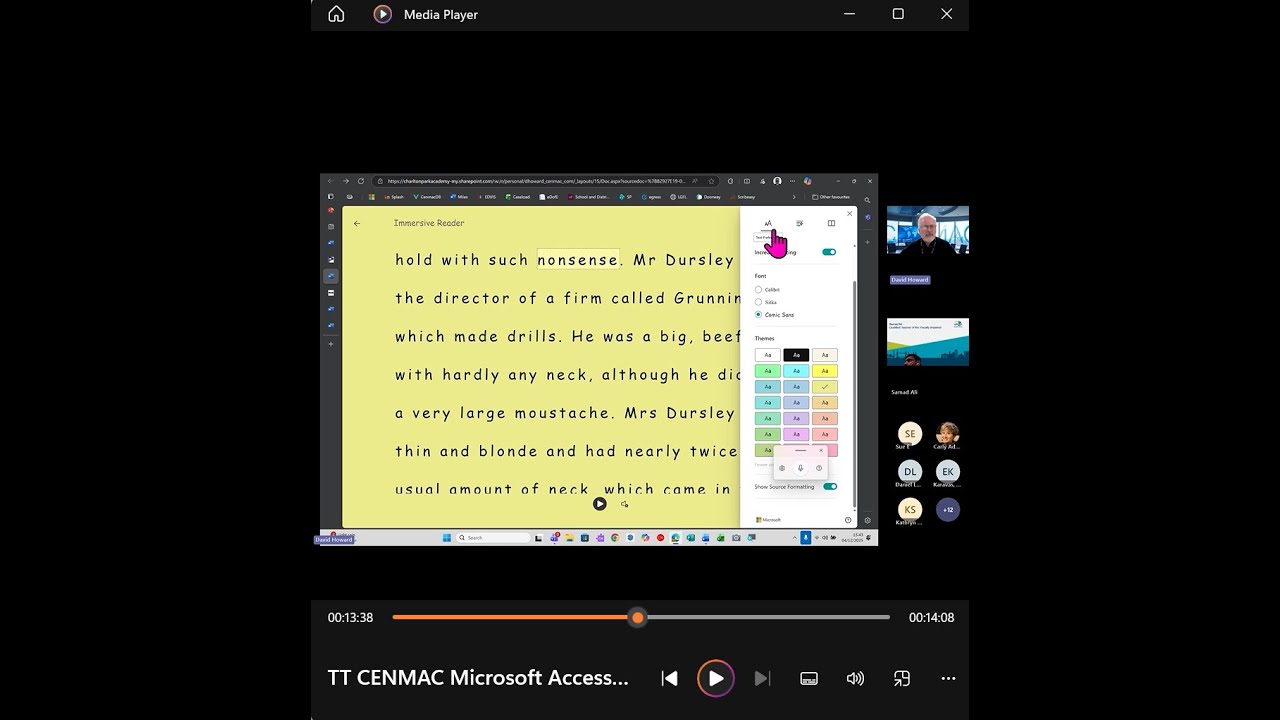This screenshot has height=720, width=1280.
Task: Click Samad Ali's shared slide thumbnail
Action: tap(928, 342)
